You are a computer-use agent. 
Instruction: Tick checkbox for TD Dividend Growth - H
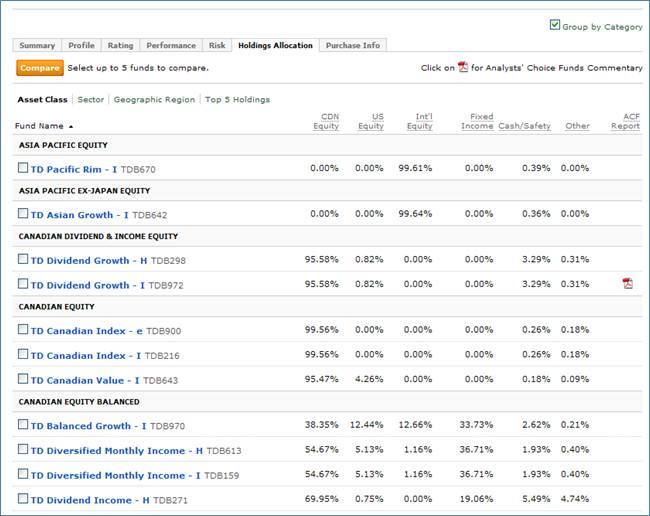pyautogui.click(x=23, y=259)
